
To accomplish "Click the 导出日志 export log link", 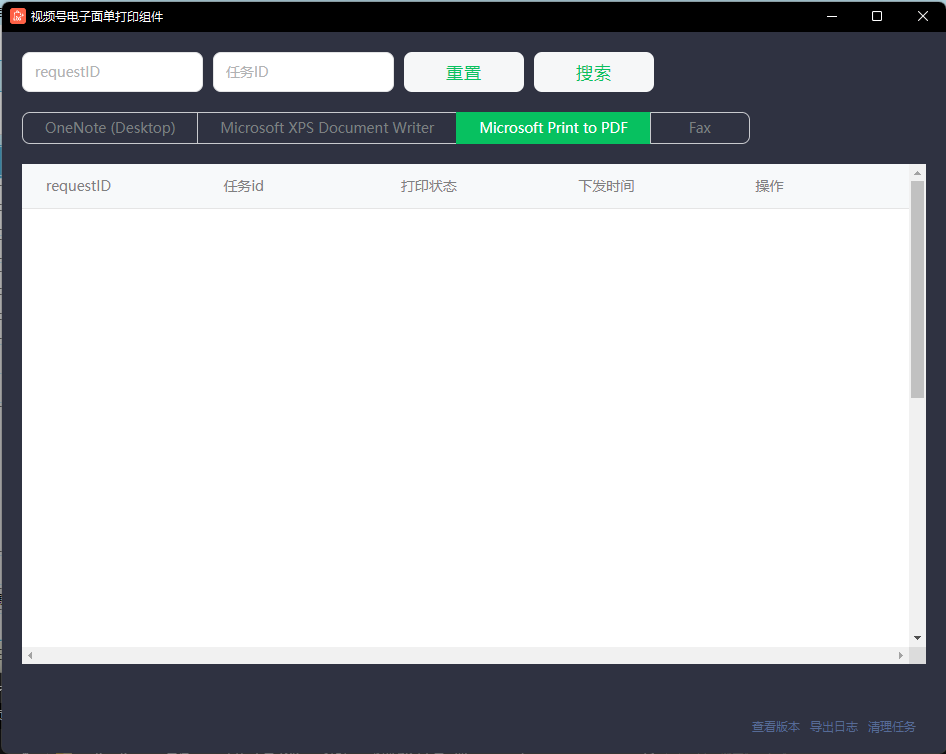I will coord(834,727).
